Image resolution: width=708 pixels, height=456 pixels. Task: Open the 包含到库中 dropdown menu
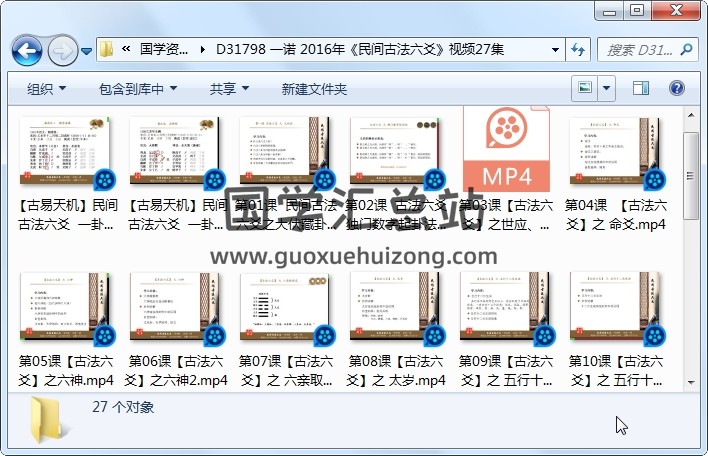[136, 89]
